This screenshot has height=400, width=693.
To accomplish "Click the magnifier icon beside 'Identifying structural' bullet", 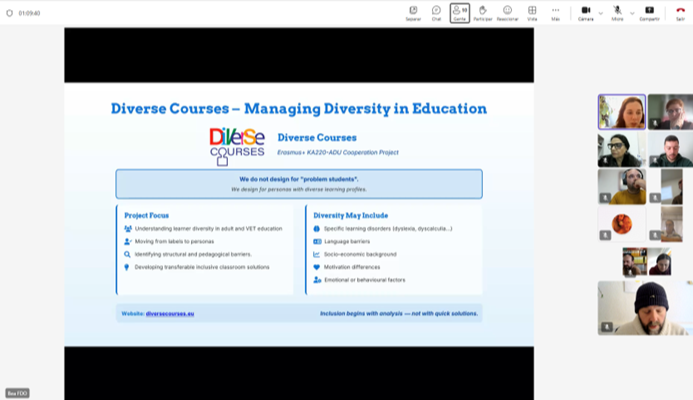I will [127, 254].
